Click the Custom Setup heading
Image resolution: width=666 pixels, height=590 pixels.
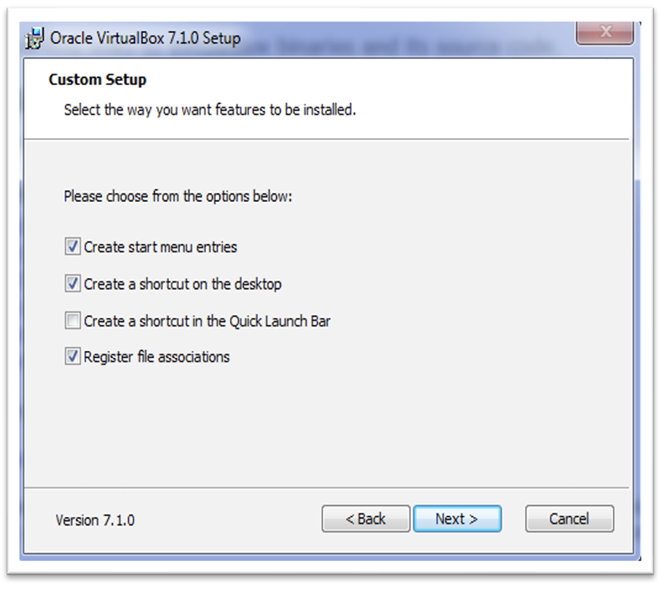(97, 80)
